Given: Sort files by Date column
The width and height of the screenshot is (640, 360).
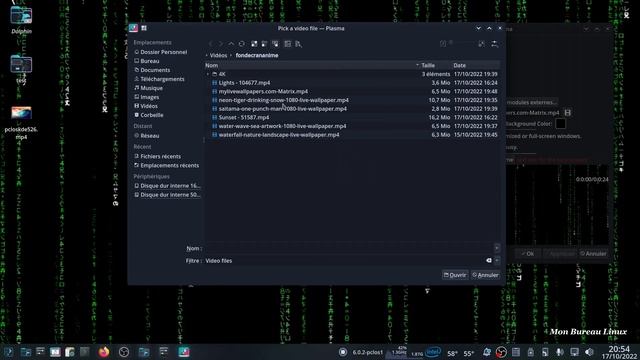Looking at the screenshot, I should point(475,65).
